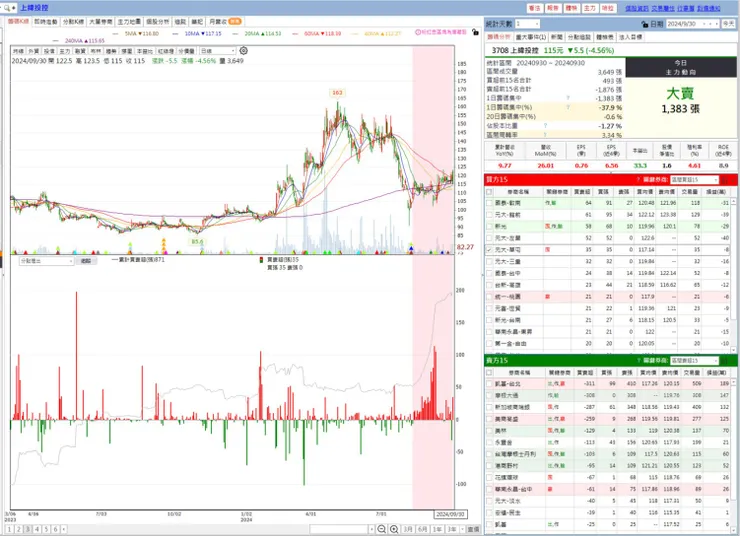Uncheck the checked 元大 broker row checkbox

click(489, 250)
